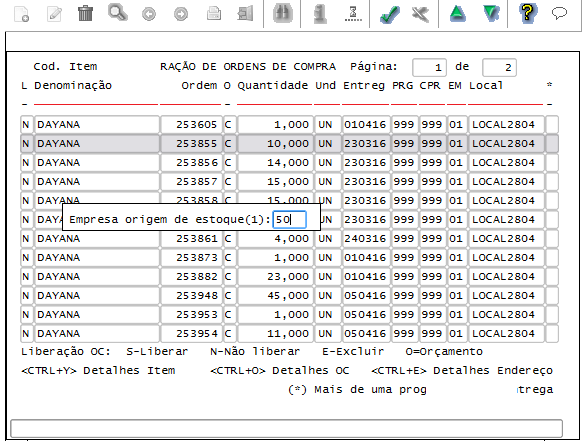Click the 'E-Excluir' legend text

click(x=353, y=351)
